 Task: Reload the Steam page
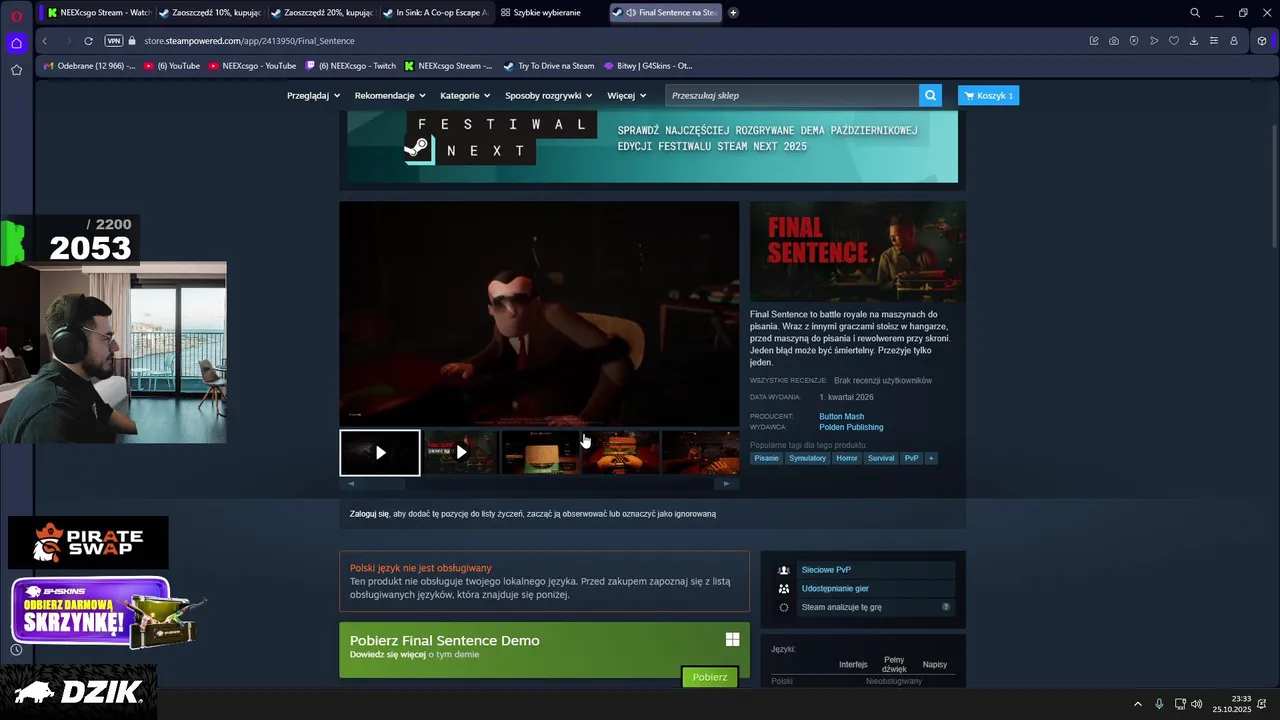[x=88, y=41]
